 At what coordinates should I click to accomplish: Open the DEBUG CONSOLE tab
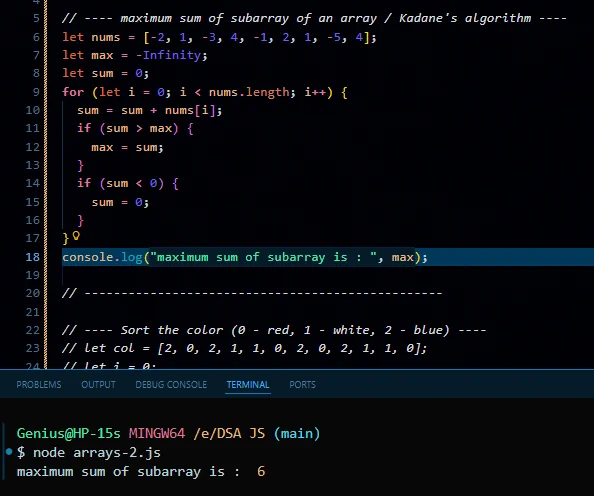[171, 385]
